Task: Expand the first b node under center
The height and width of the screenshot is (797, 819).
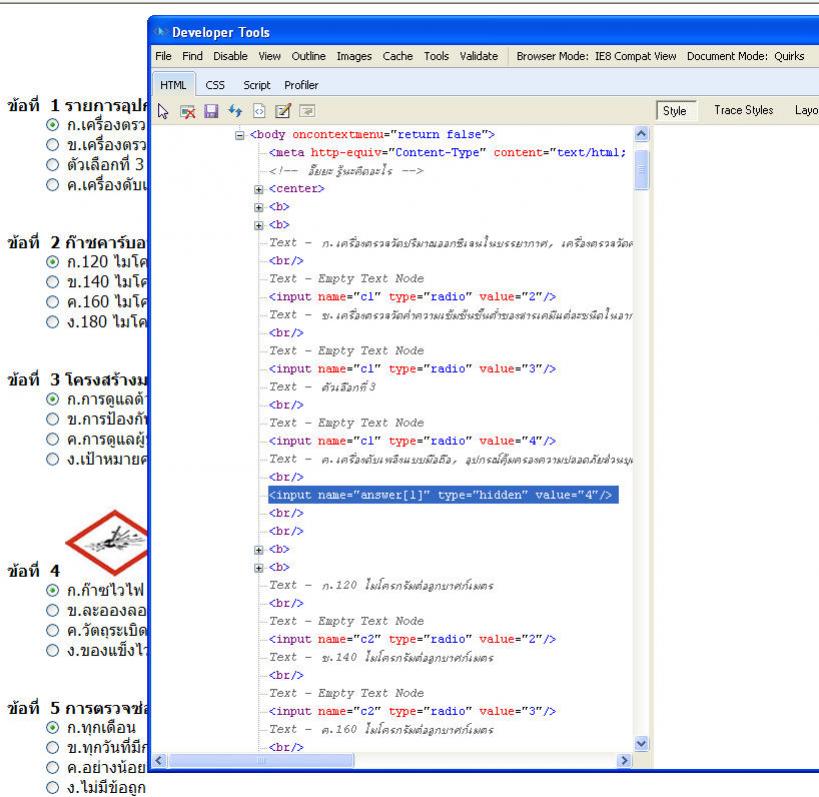Action: pos(259,207)
